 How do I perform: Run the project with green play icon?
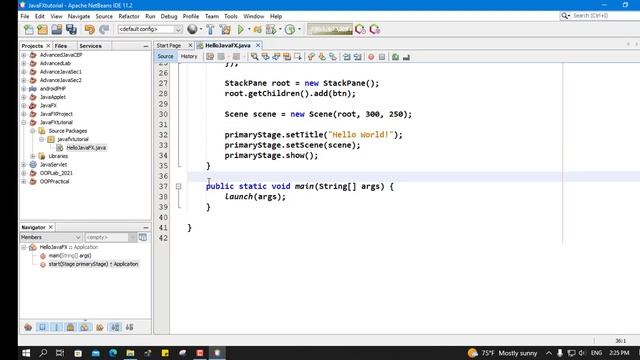(x=241, y=29)
